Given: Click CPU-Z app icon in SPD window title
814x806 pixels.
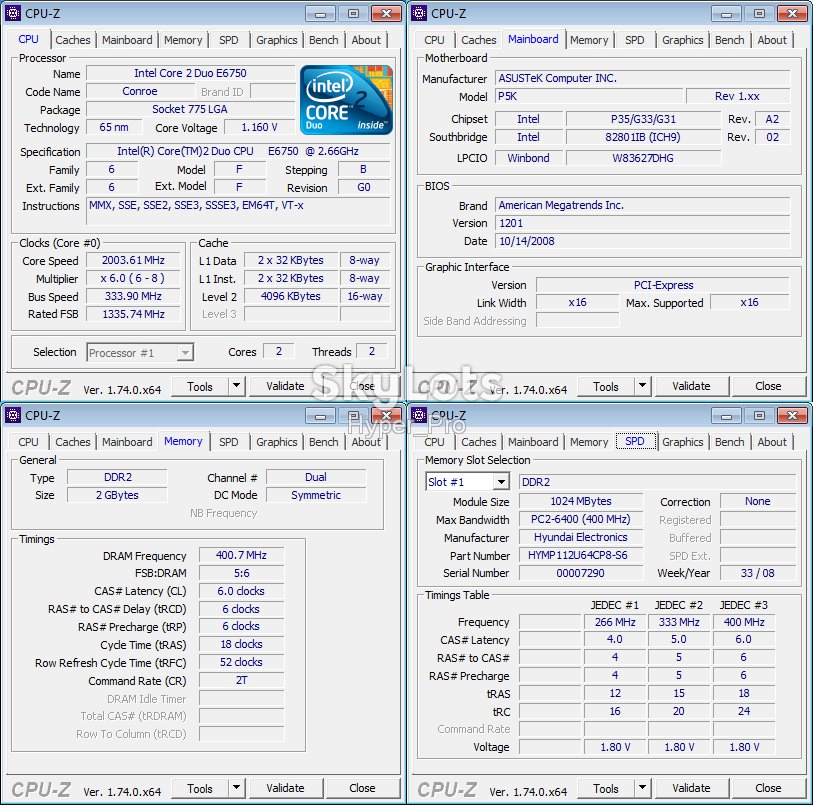Looking at the screenshot, I should tap(418, 415).
